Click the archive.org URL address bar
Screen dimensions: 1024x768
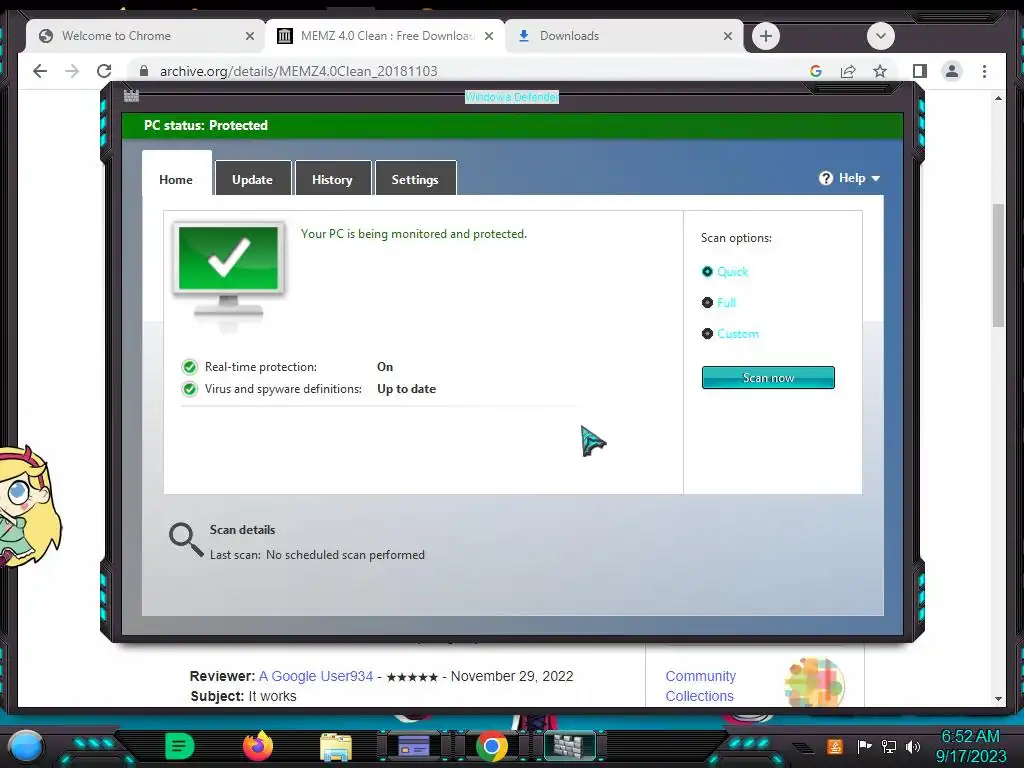[298, 71]
